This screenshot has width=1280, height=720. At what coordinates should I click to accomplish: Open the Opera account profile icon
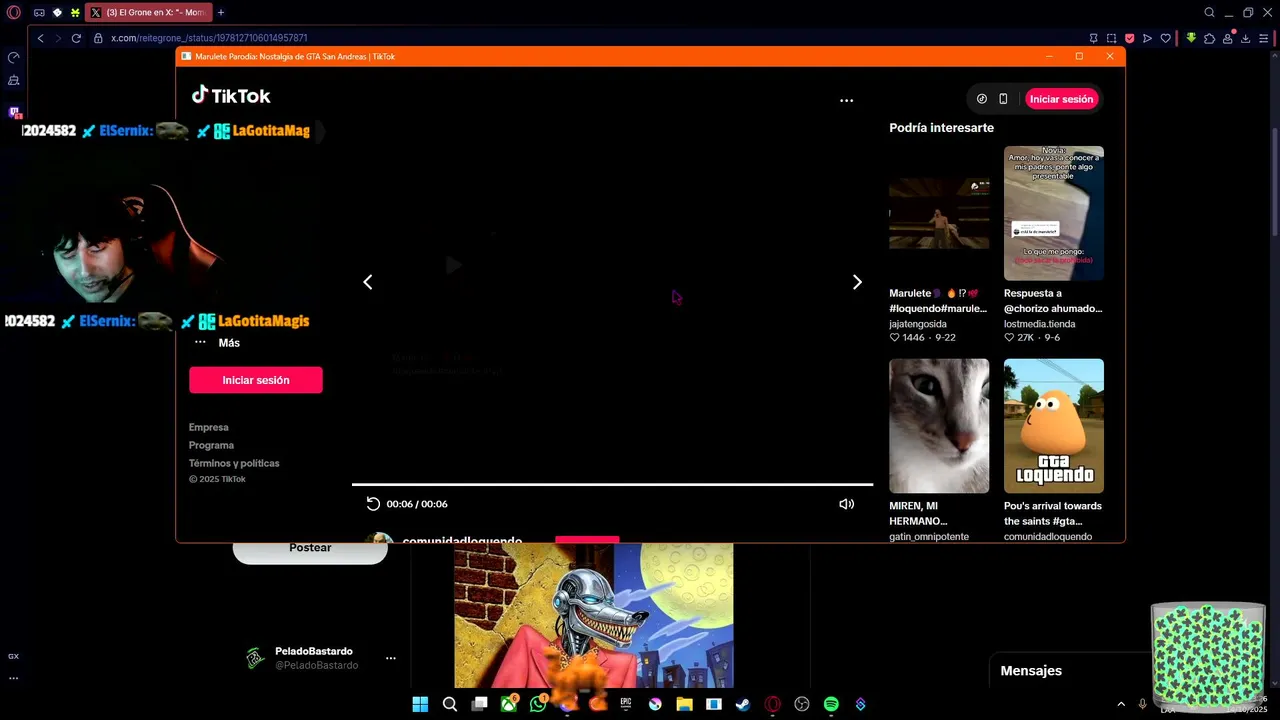pyautogui.click(x=1228, y=38)
